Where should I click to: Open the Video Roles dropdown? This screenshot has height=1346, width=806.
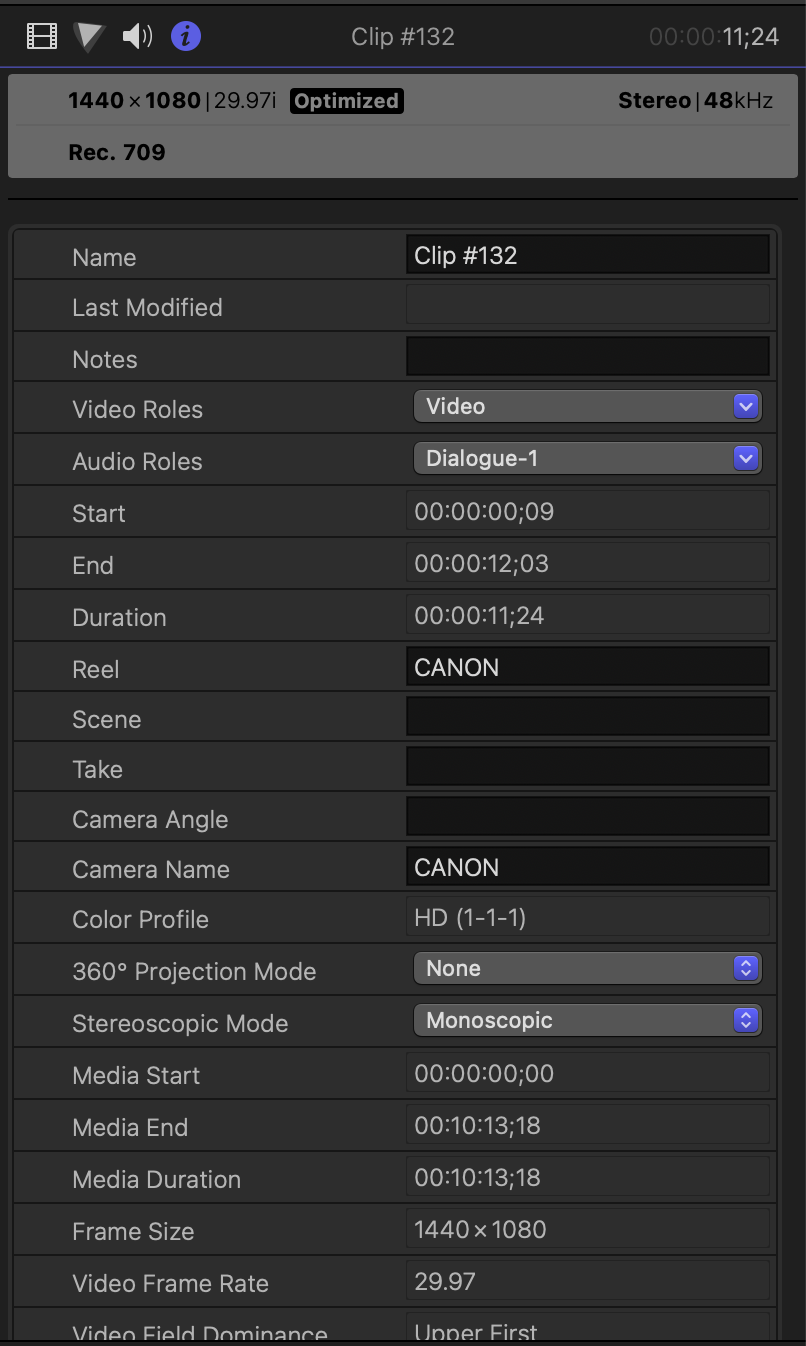pos(587,406)
